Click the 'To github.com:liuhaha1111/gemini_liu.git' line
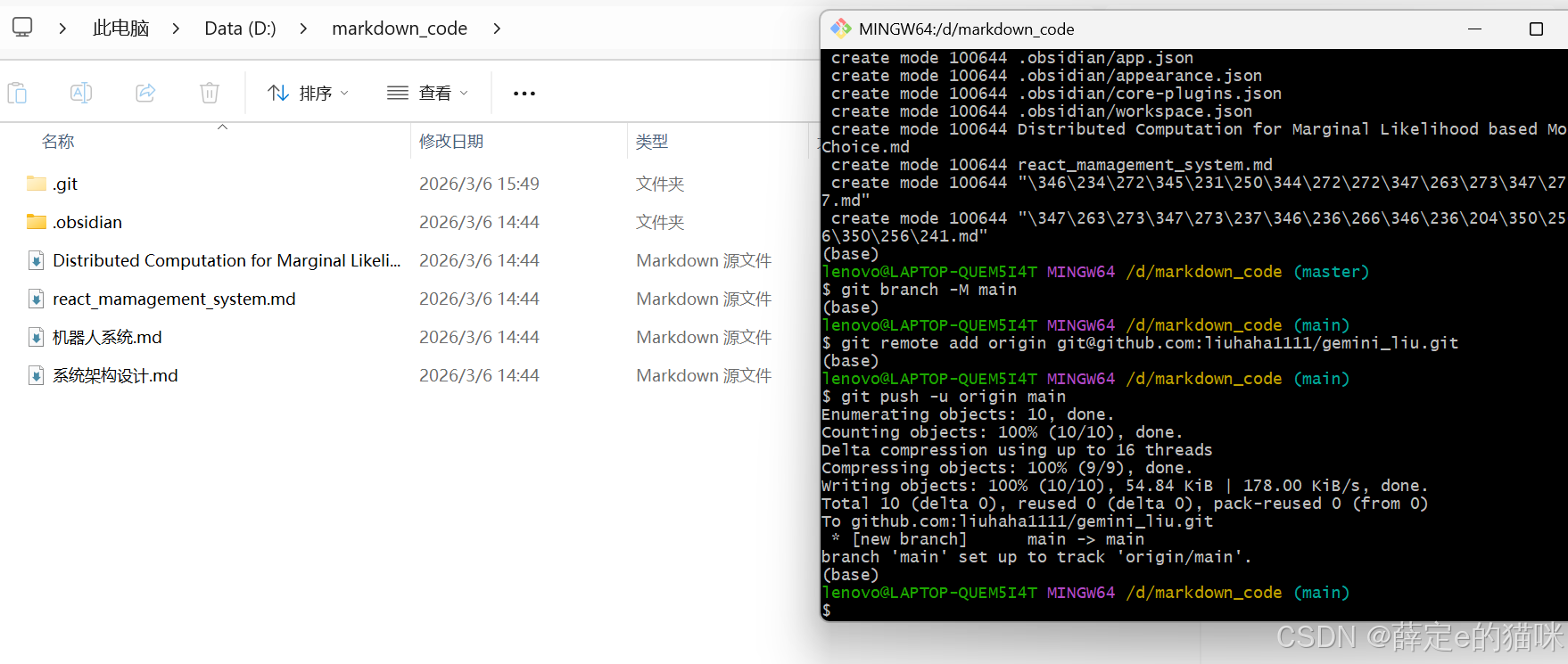The width and height of the screenshot is (1568, 664). 1018,521
